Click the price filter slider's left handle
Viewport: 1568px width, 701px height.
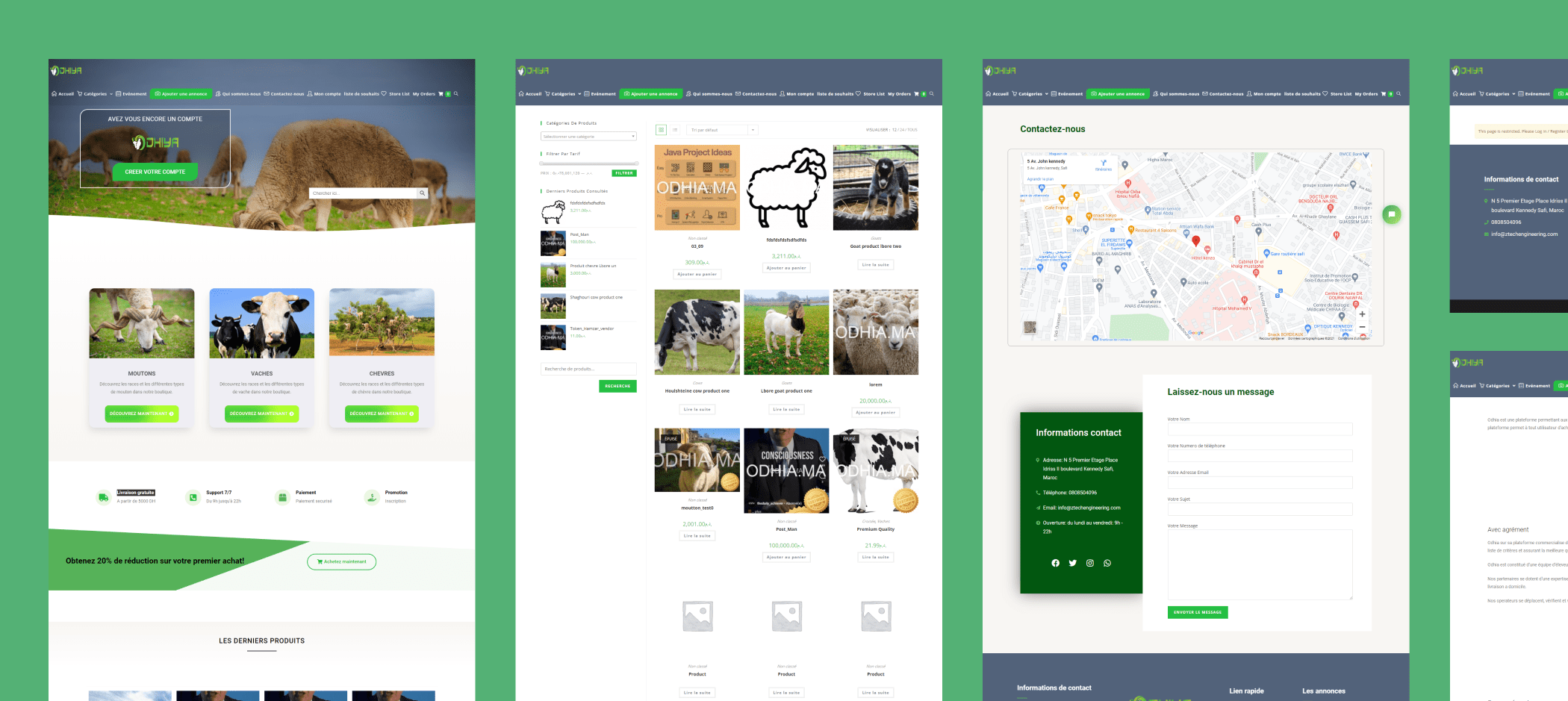click(542, 163)
